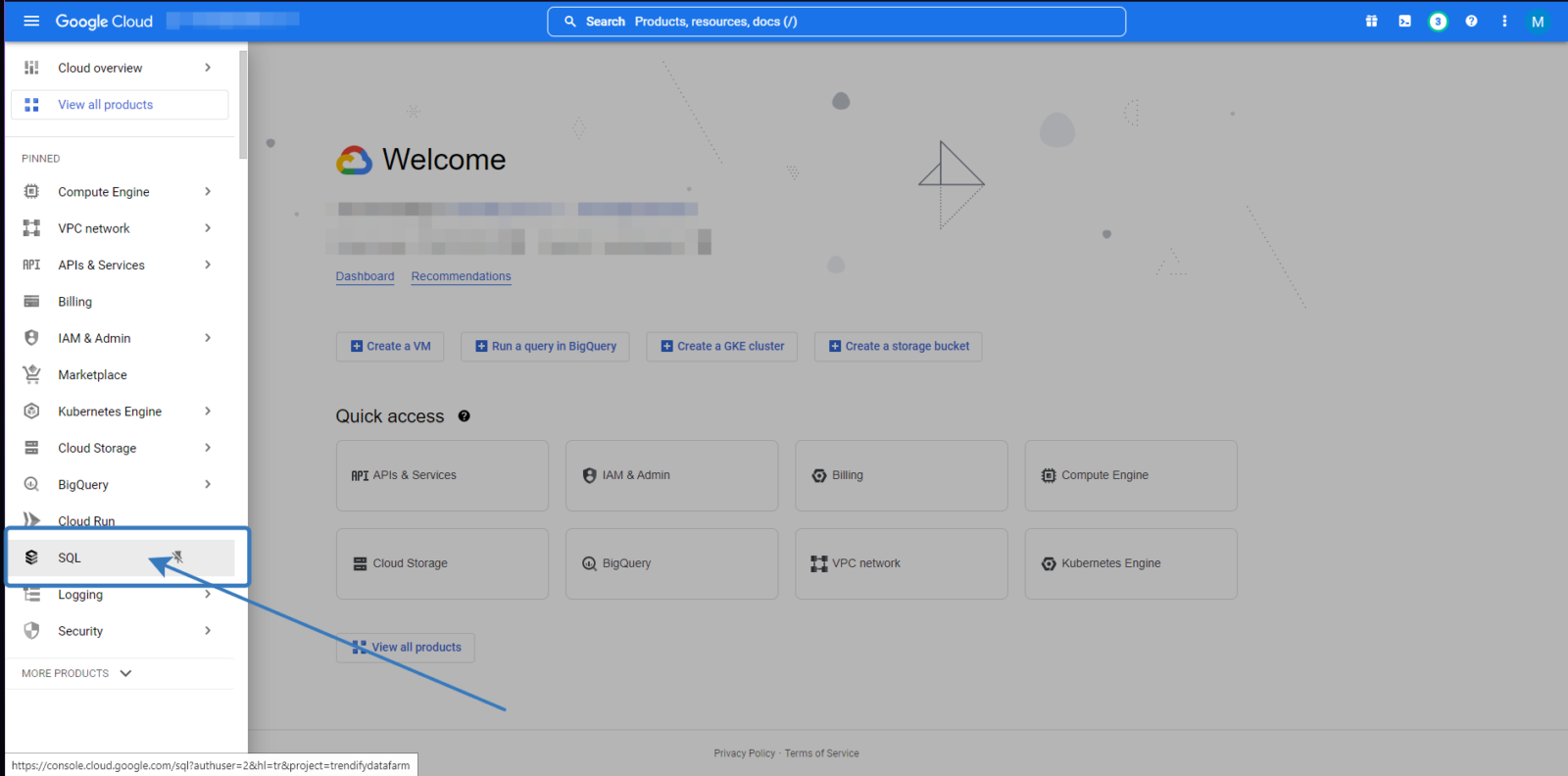Image resolution: width=1568 pixels, height=776 pixels.
Task: Expand the Security submenu arrow
Action: coord(208,631)
